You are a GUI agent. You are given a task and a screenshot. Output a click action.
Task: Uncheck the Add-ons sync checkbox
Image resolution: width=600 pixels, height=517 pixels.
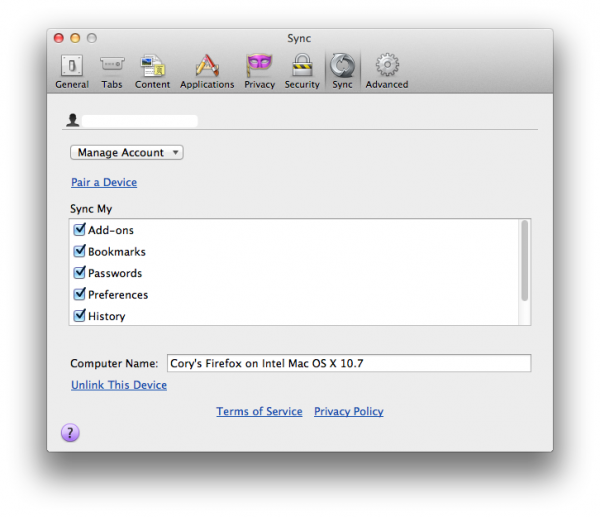[x=80, y=230]
